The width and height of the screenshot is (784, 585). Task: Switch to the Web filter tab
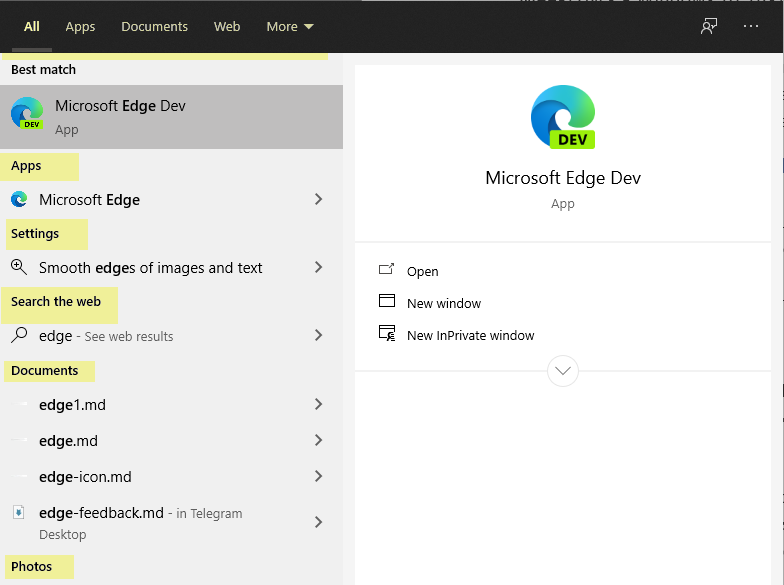[x=227, y=26]
